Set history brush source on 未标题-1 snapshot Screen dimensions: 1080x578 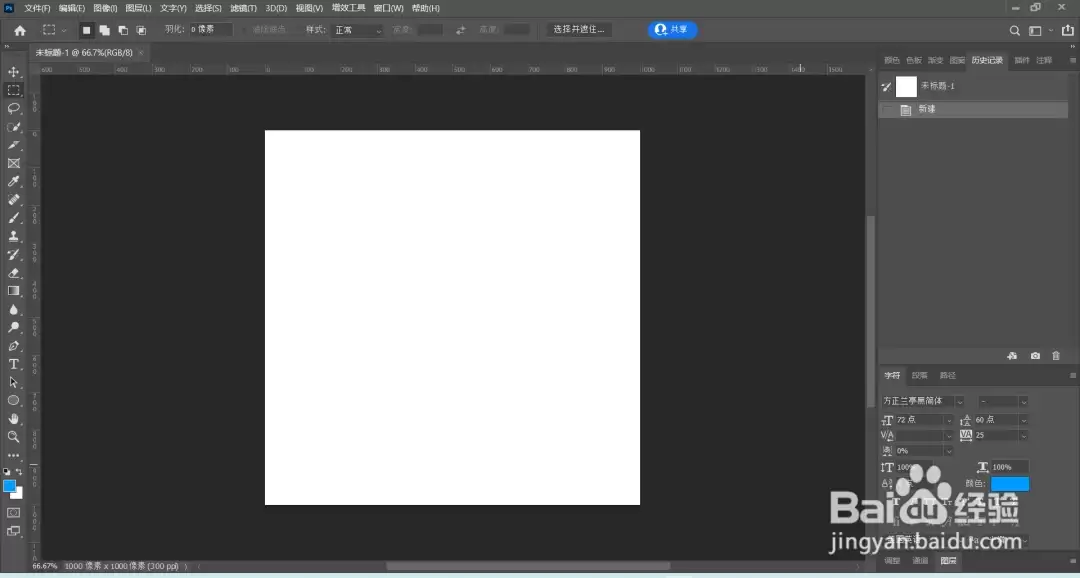887,86
